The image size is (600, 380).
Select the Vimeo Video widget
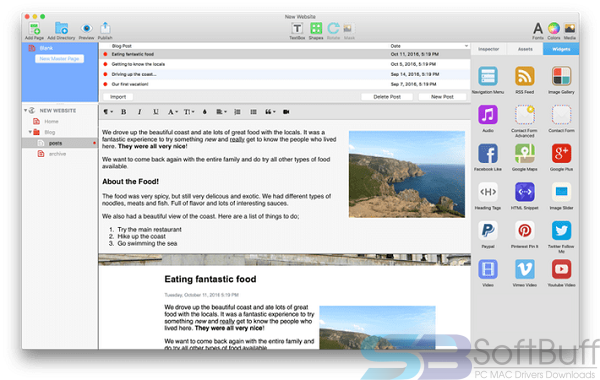pyautogui.click(x=525, y=269)
